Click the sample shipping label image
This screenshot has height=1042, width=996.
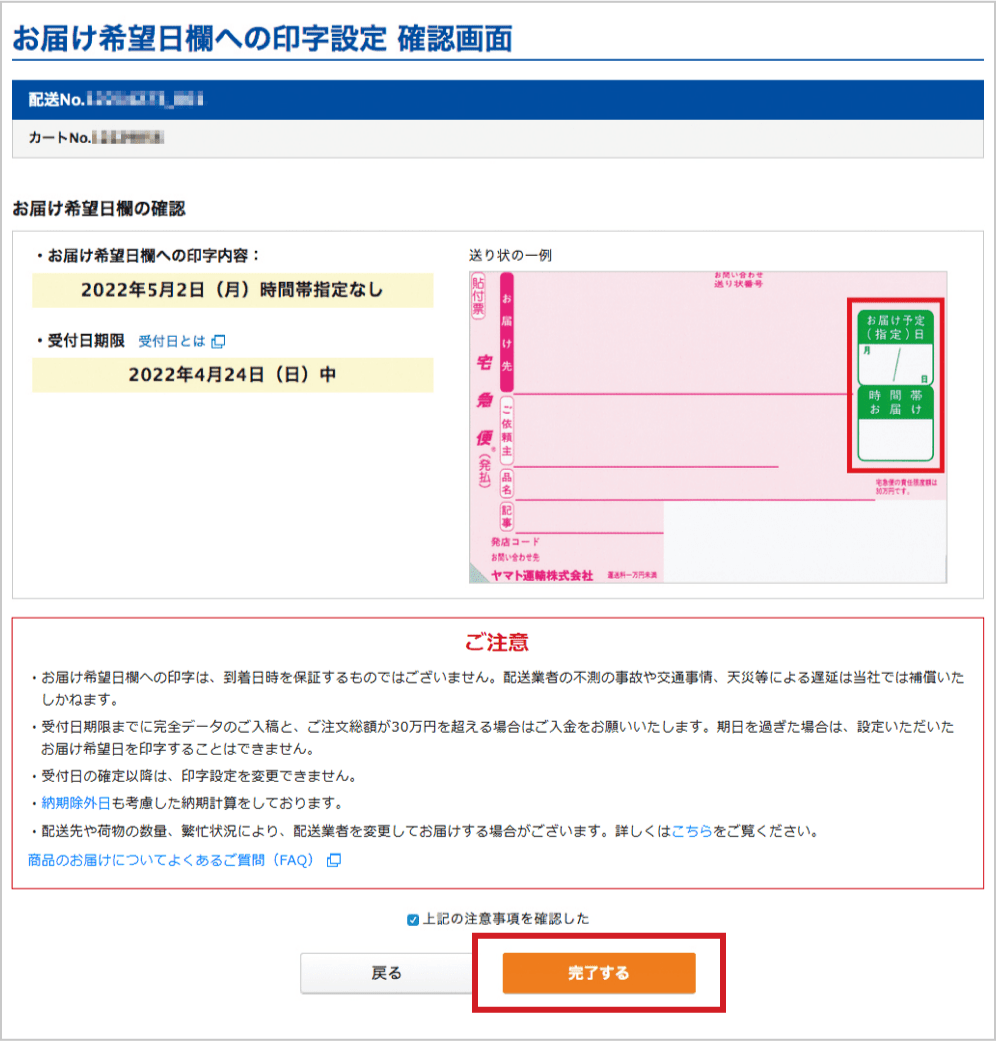click(708, 427)
